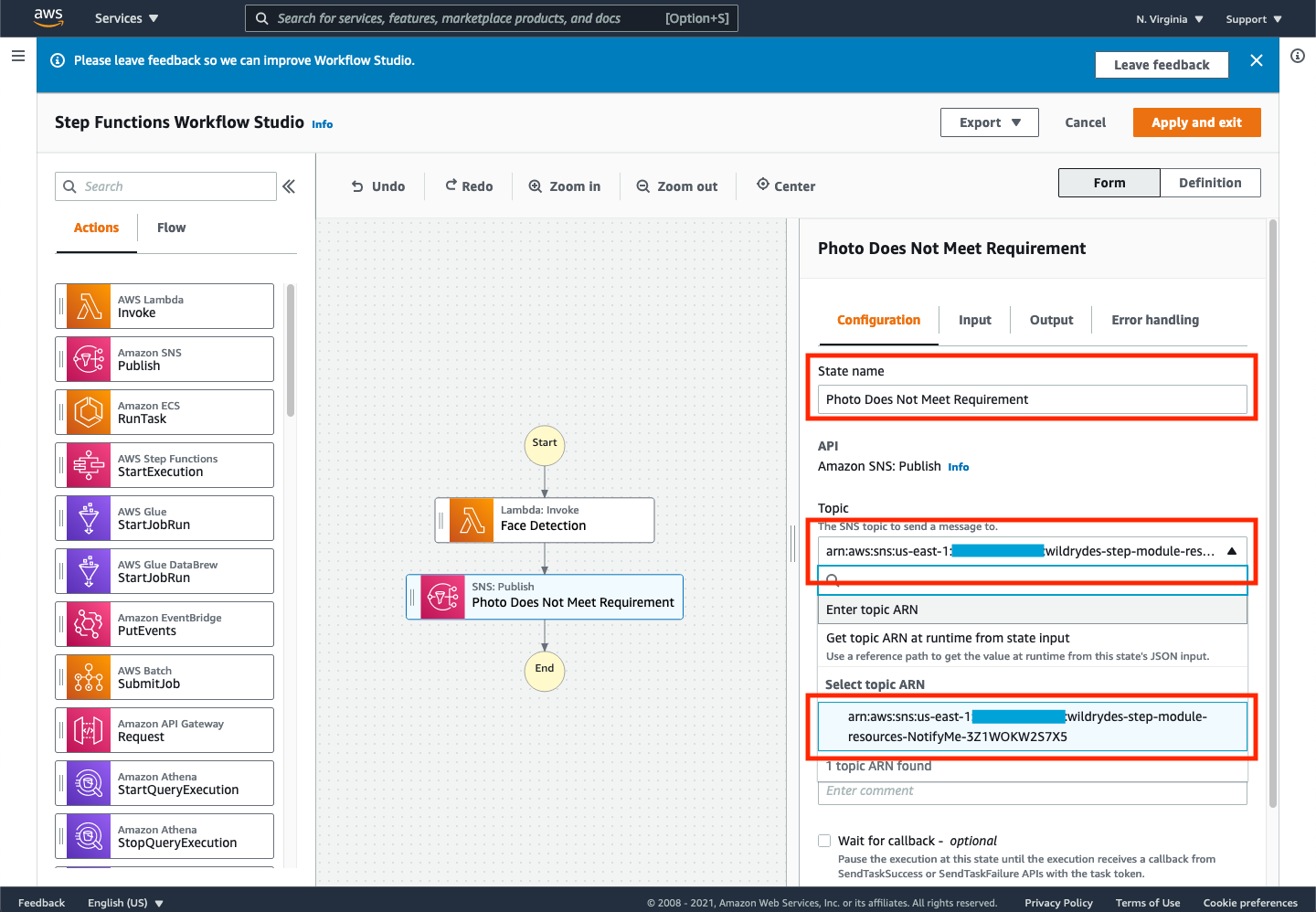Undo the last workflow change
The width and height of the screenshot is (1316, 912).
[x=378, y=186]
